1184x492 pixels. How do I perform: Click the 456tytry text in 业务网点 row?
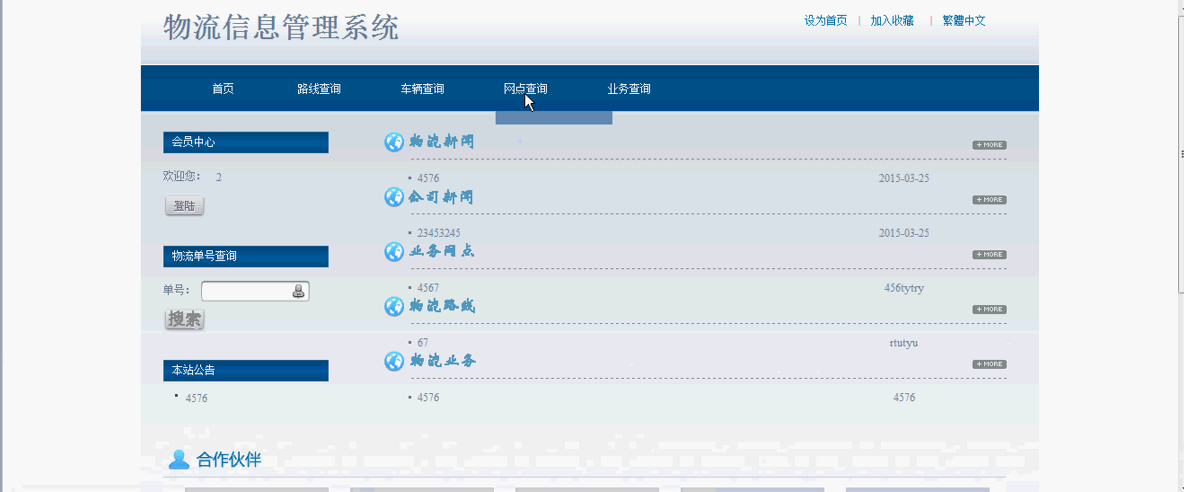click(904, 288)
